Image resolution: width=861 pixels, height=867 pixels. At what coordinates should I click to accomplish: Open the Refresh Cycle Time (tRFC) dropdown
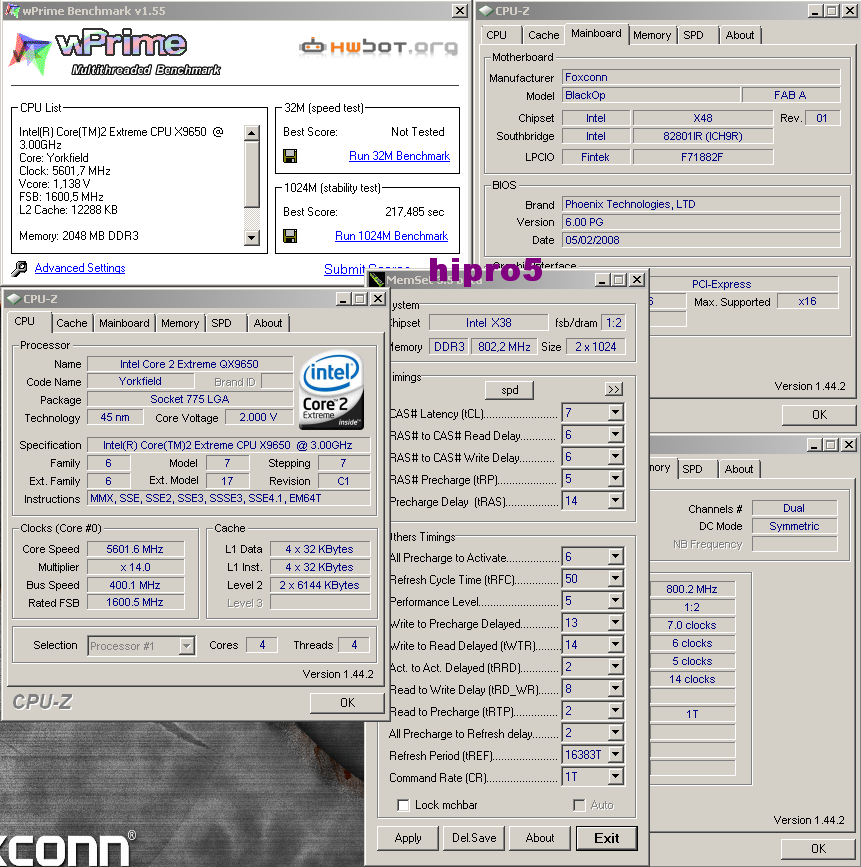click(x=615, y=579)
